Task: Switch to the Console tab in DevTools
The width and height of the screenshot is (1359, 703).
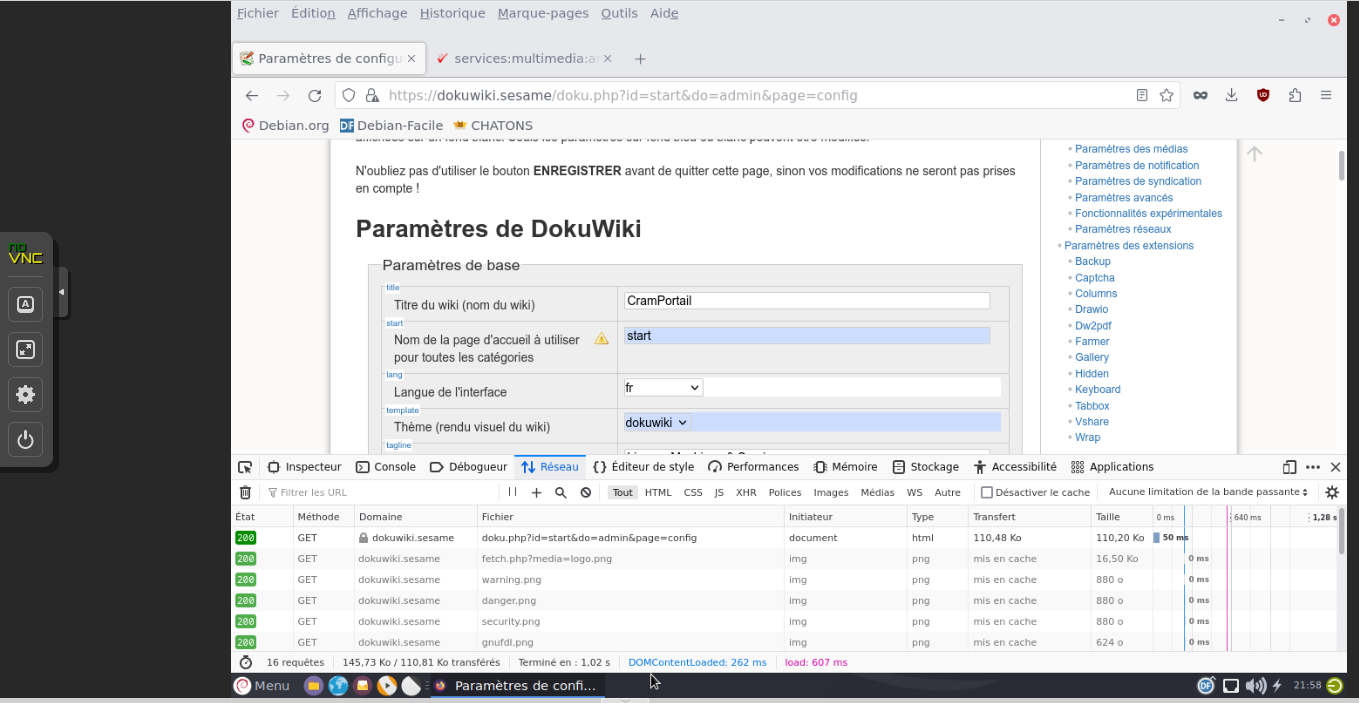Action: (386, 467)
